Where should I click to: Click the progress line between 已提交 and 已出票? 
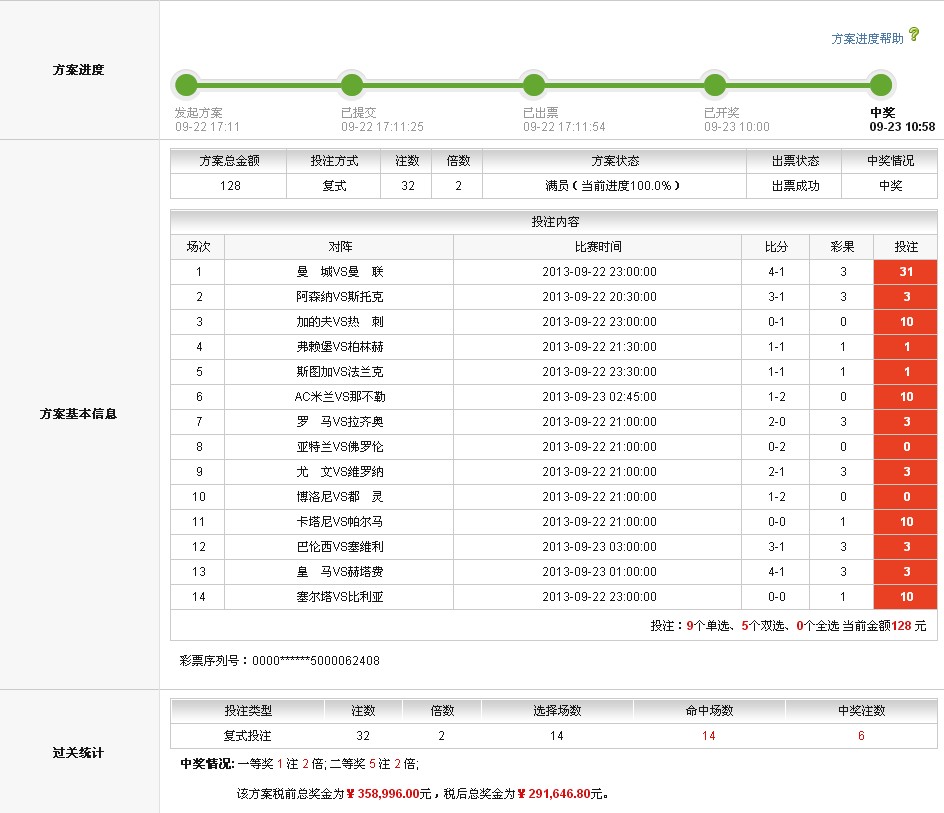(x=442, y=85)
